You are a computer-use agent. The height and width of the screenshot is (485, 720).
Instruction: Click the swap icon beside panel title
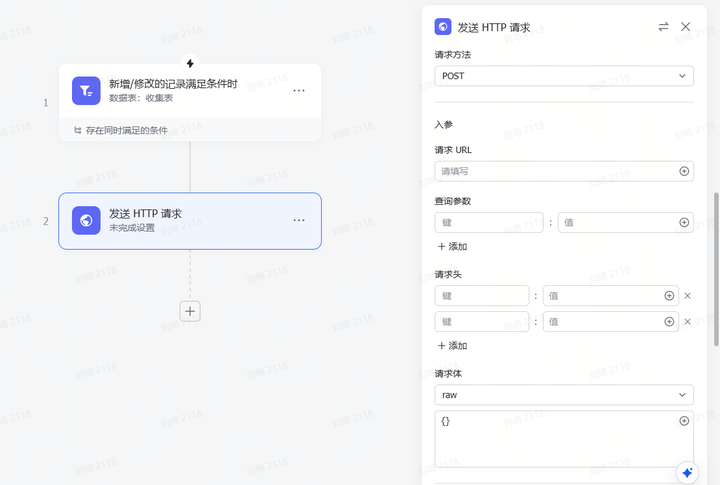[x=663, y=27]
